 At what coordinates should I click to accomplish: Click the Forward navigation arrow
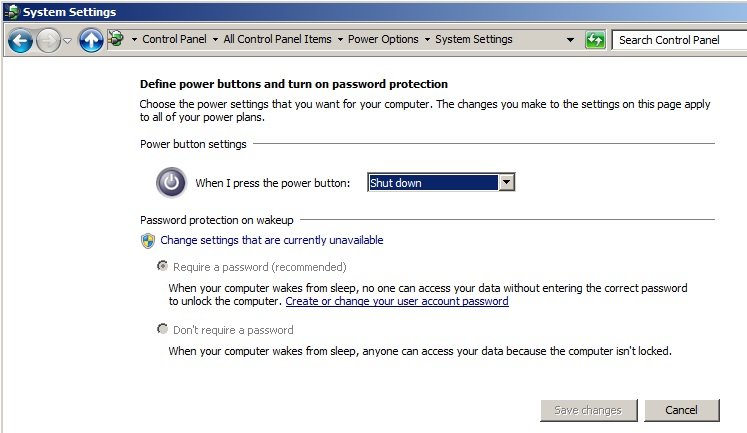tap(48, 41)
